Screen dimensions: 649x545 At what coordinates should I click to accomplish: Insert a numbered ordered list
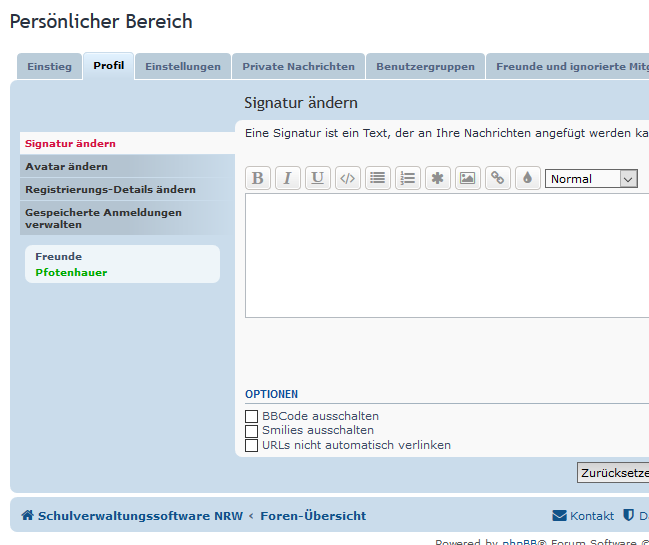tap(408, 178)
